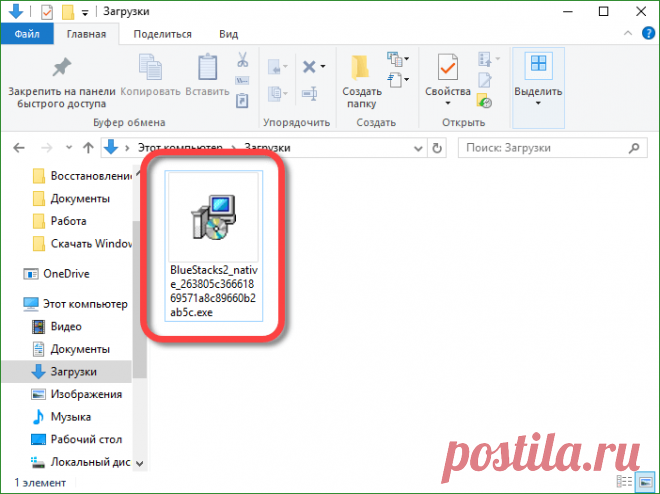Open the Customize Quick Access Toolbar dropdown
Screen dimensions: 660x494
[x=85, y=13]
